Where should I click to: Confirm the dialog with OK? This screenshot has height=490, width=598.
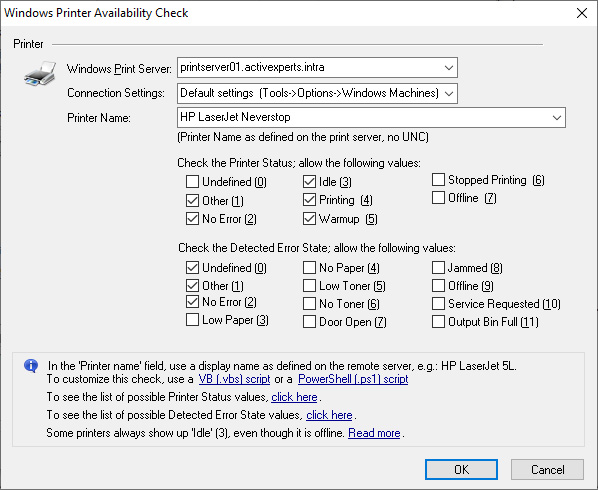click(x=461, y=469)
